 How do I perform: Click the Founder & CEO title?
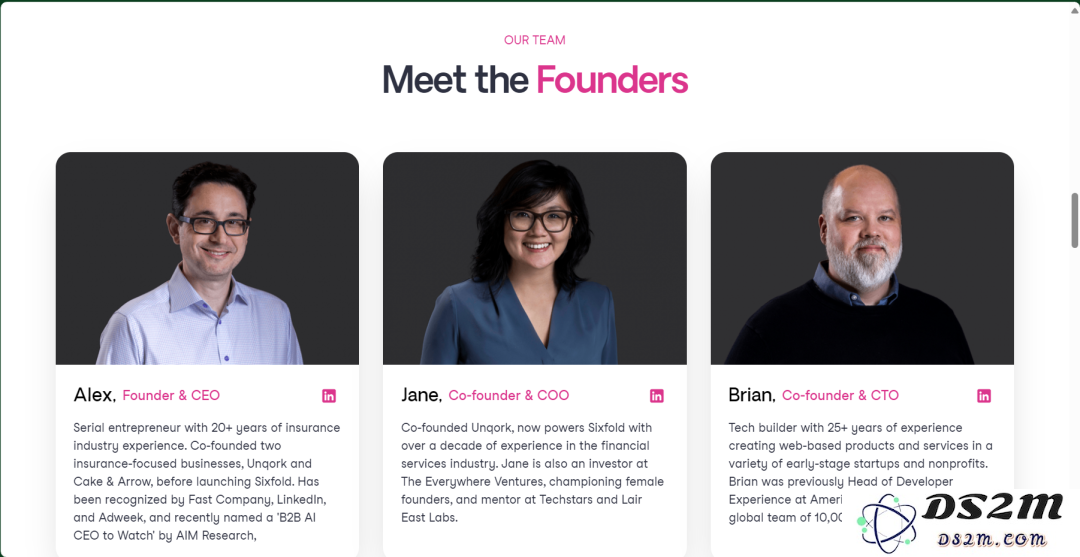(172, 395)
